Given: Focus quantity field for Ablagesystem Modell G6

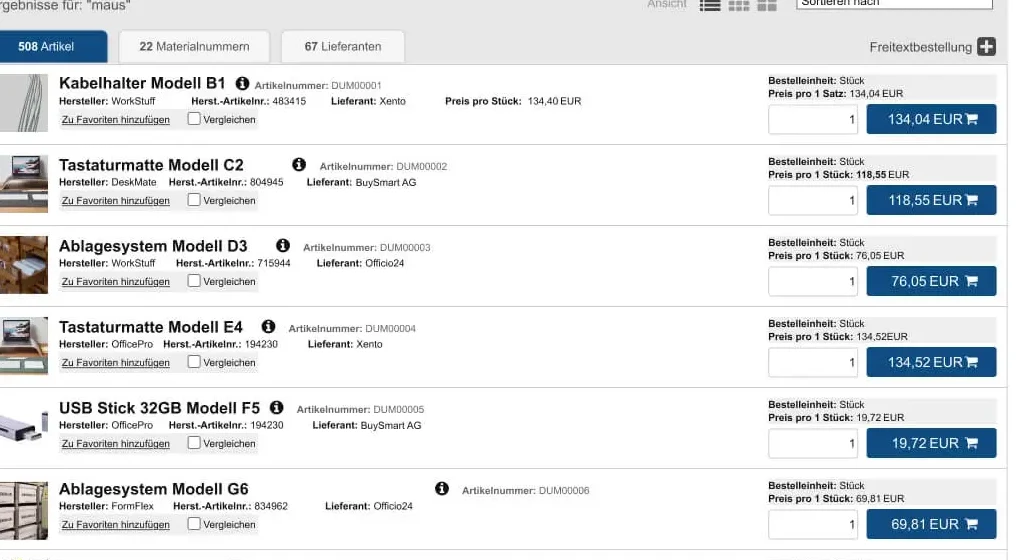Looking at the screenshot, I should point(813,525).
